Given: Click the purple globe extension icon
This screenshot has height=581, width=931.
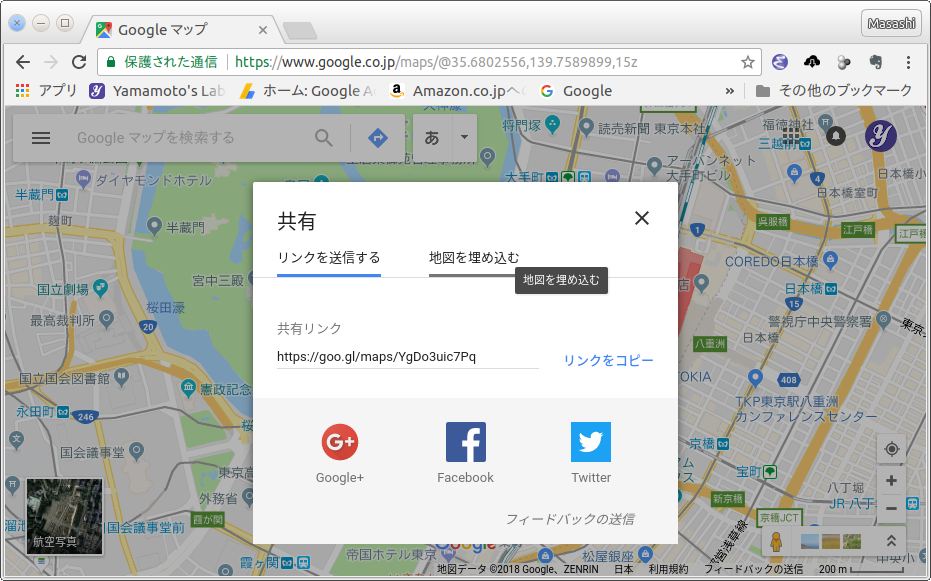Looking at the screenshot, I should (x=780, y=62).
